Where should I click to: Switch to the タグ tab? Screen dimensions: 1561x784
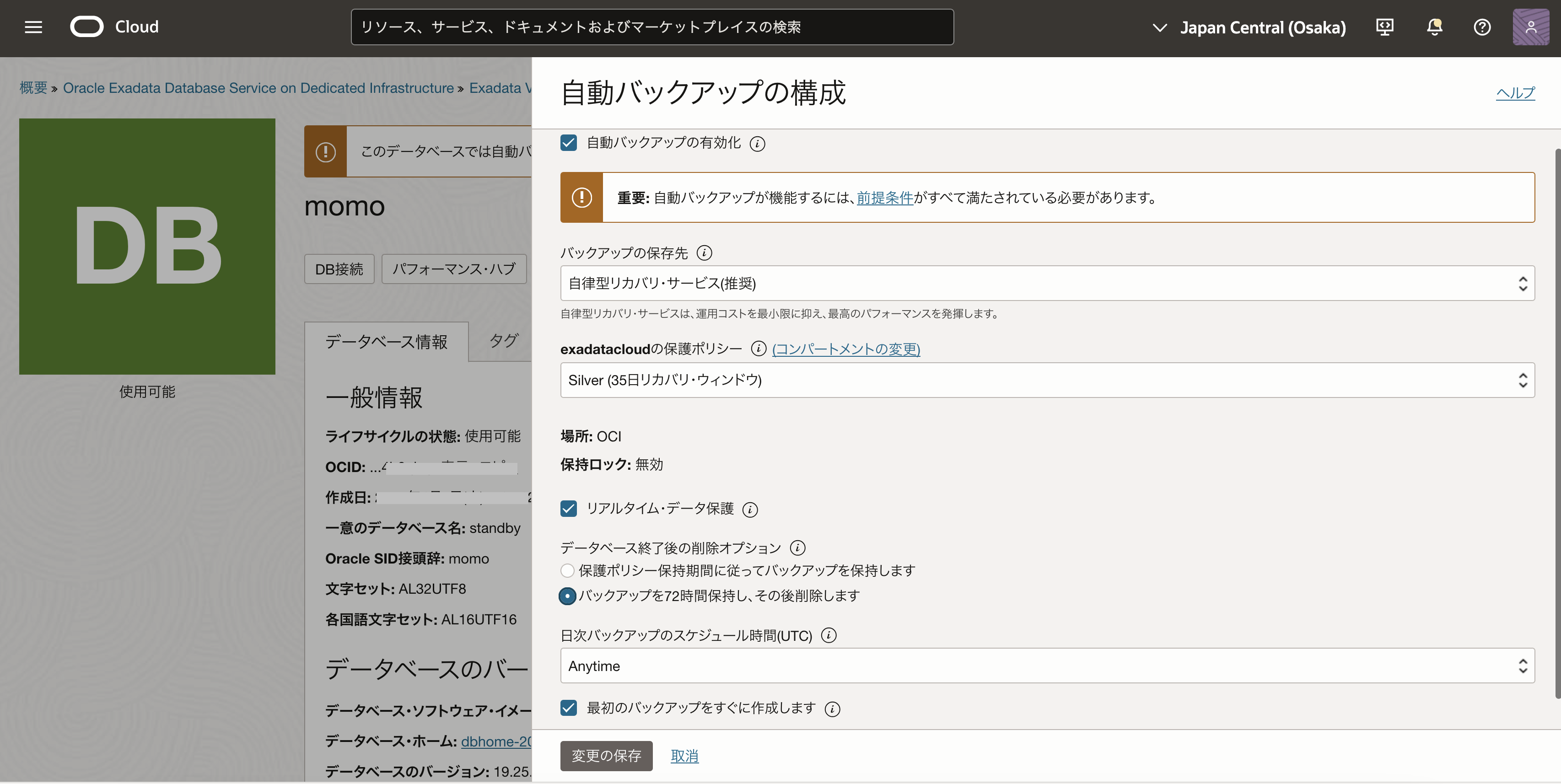(x=503, y=341)
